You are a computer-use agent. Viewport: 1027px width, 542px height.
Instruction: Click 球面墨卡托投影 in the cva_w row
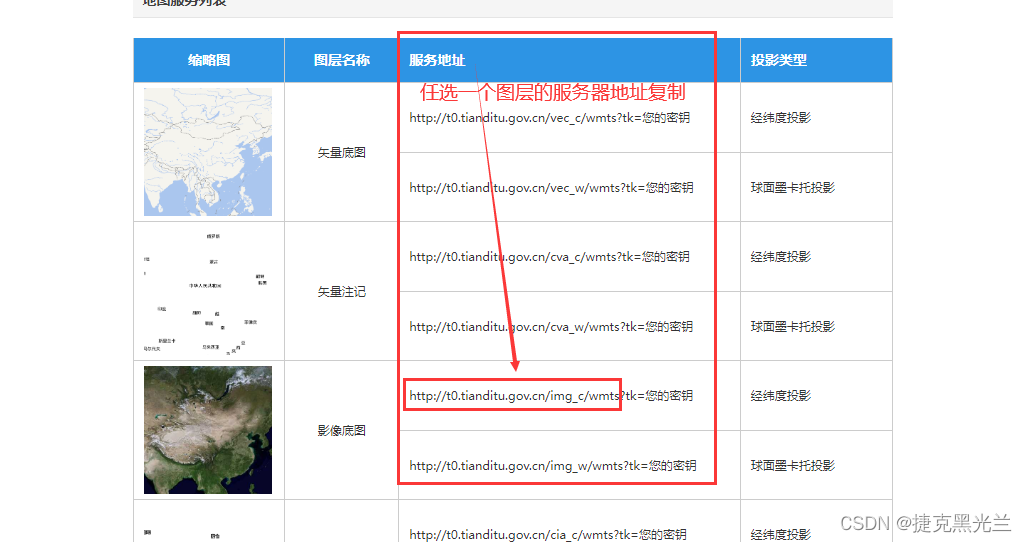tap(793, 327)
